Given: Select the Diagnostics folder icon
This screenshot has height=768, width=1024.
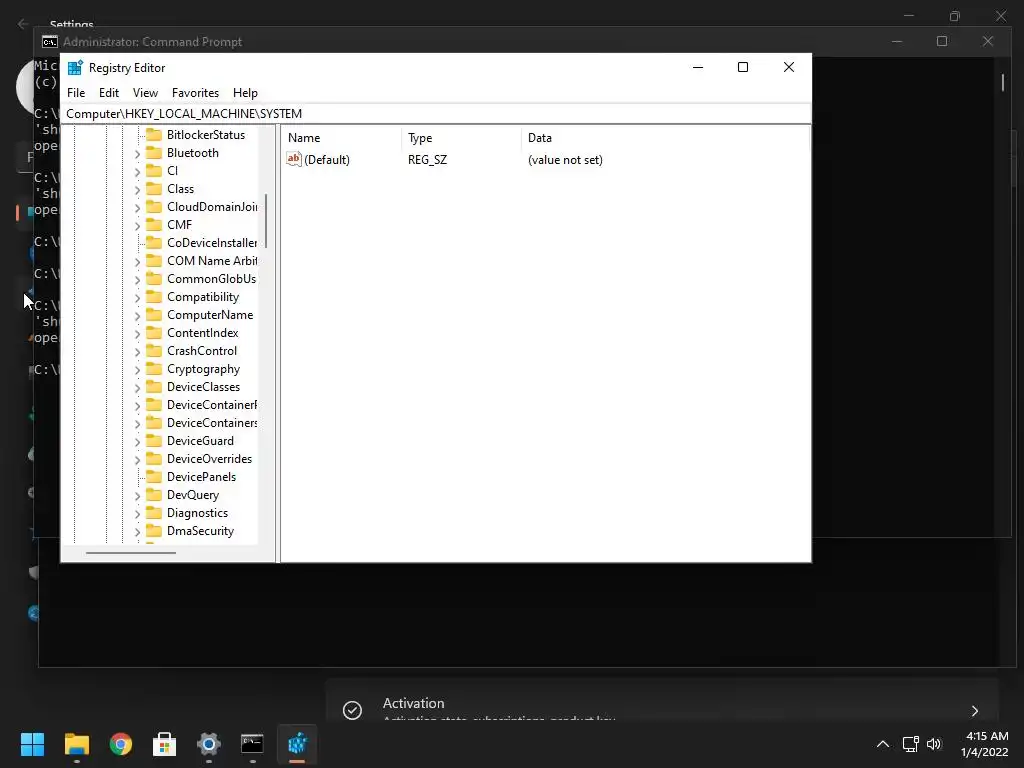Looking at the screenshot, I should [153, 513].
